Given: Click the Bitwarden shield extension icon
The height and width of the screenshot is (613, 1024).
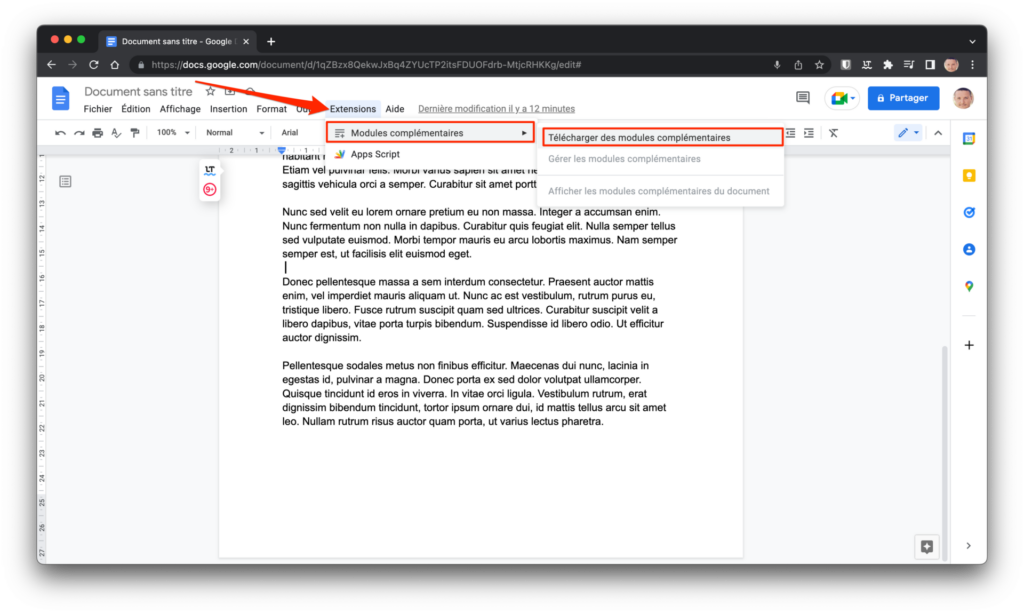Looking at the screenshot, I should click(846, 65).
